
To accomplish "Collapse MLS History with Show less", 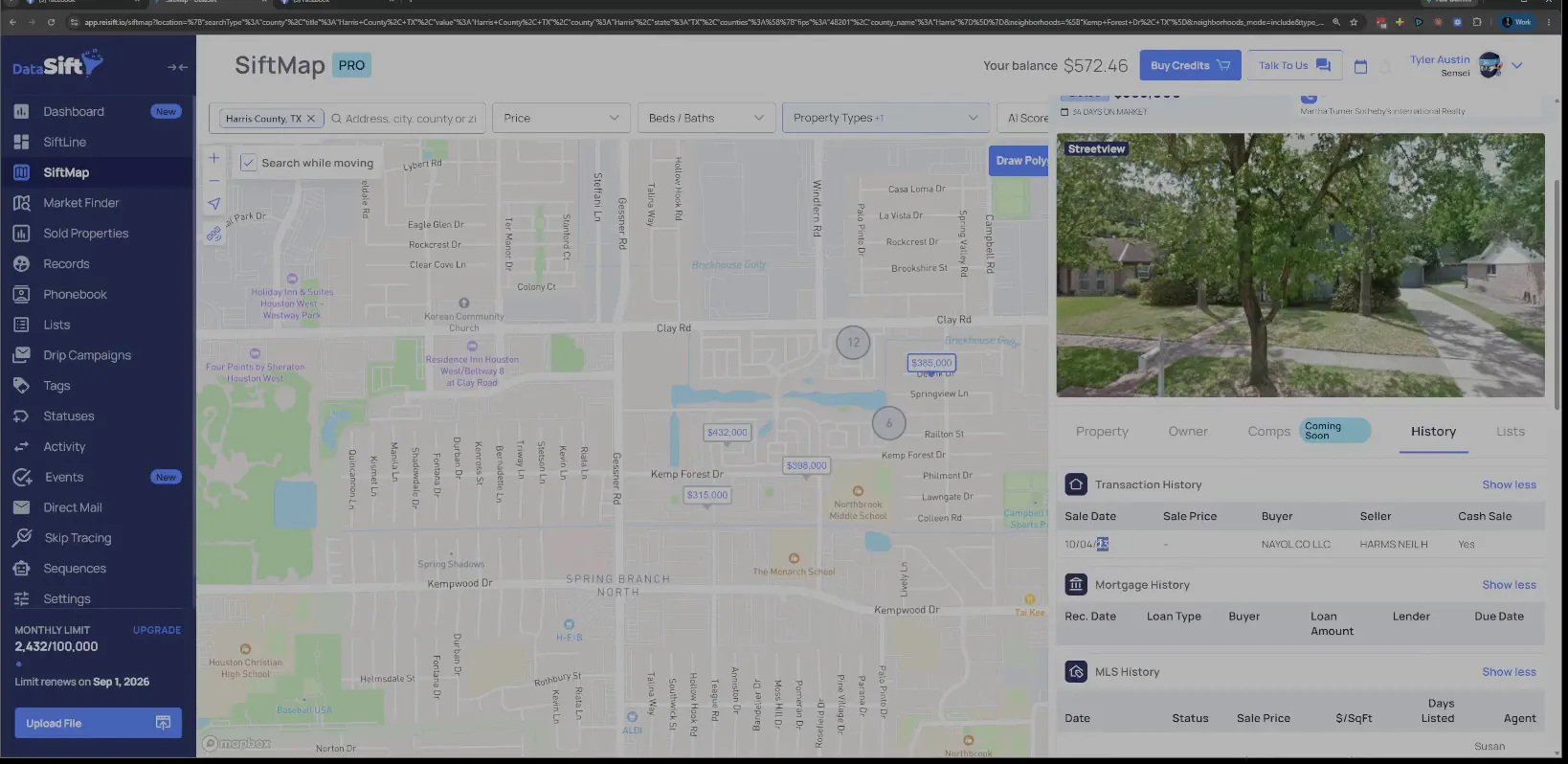I will 1509,672.
